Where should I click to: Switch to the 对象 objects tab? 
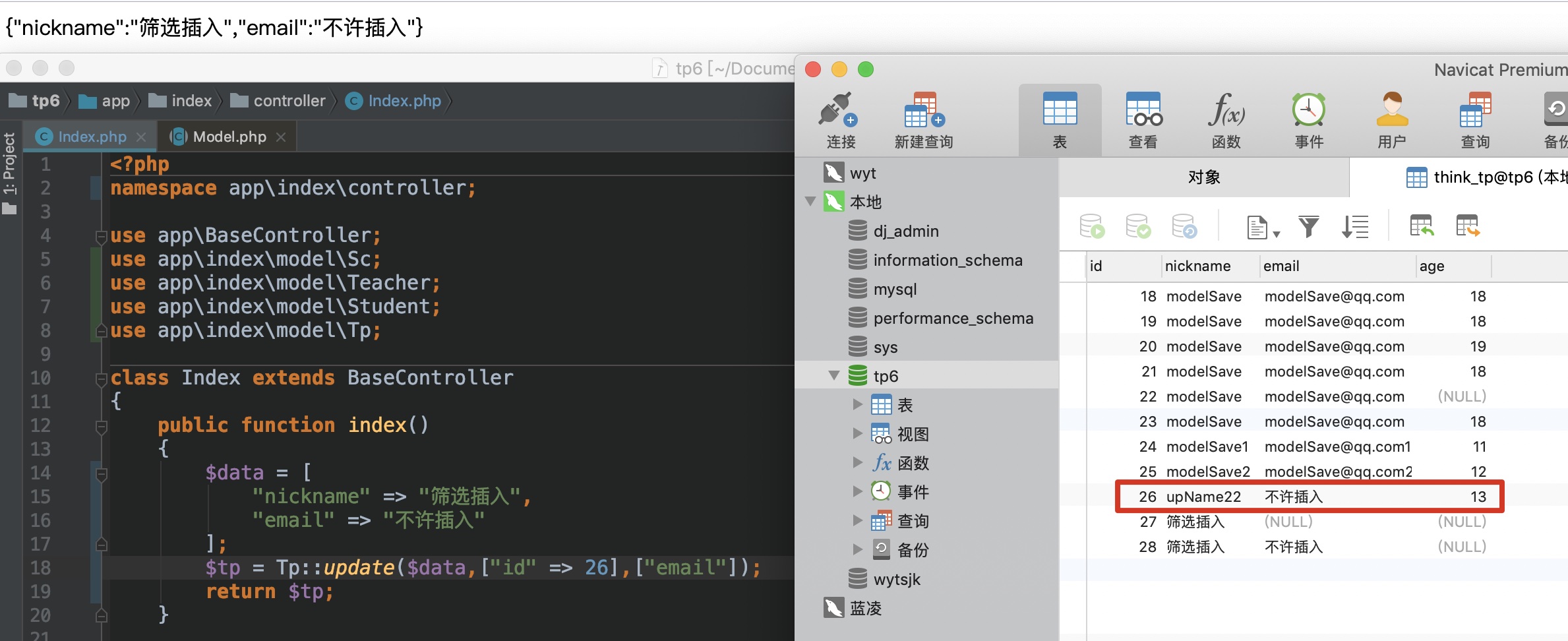[1204, 177]
